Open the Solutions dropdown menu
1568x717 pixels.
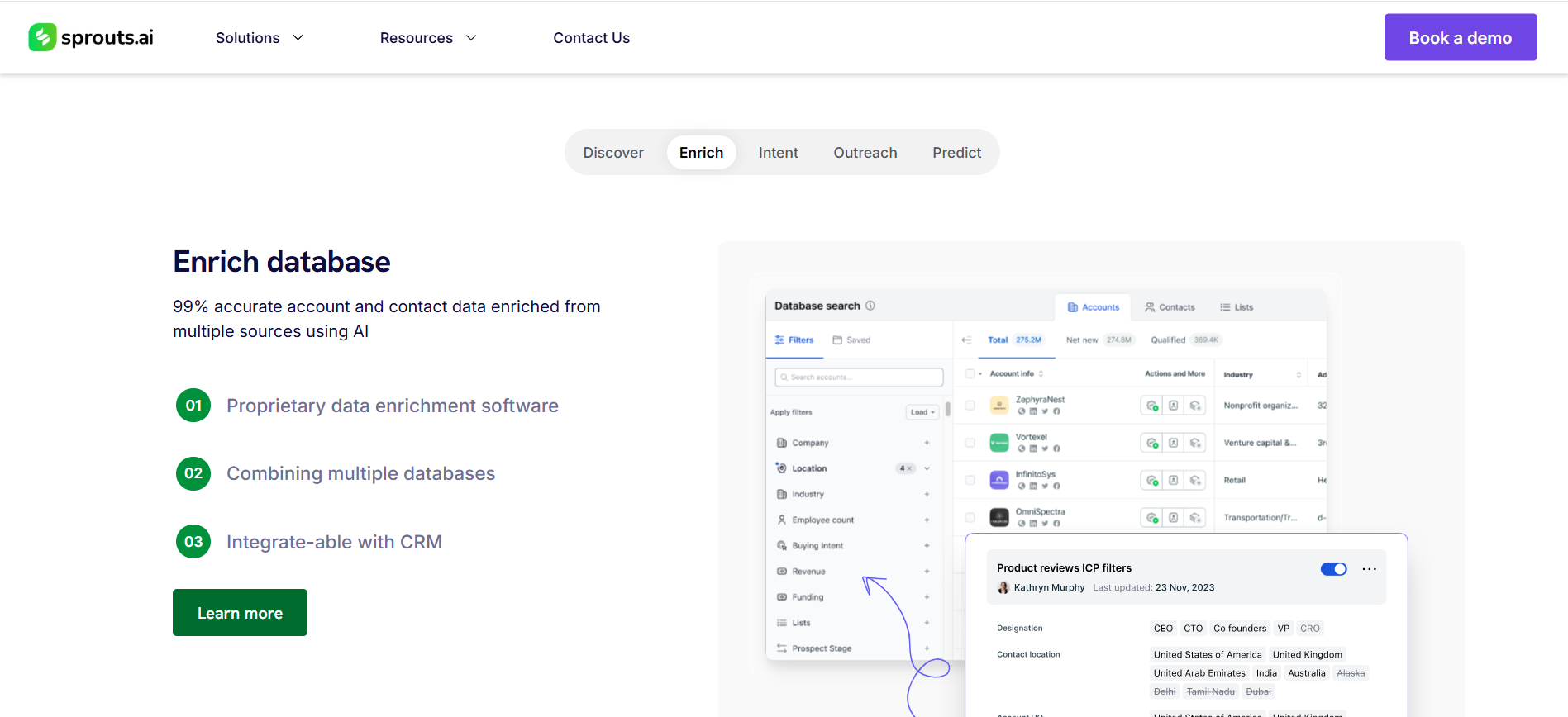pos(260,38)
